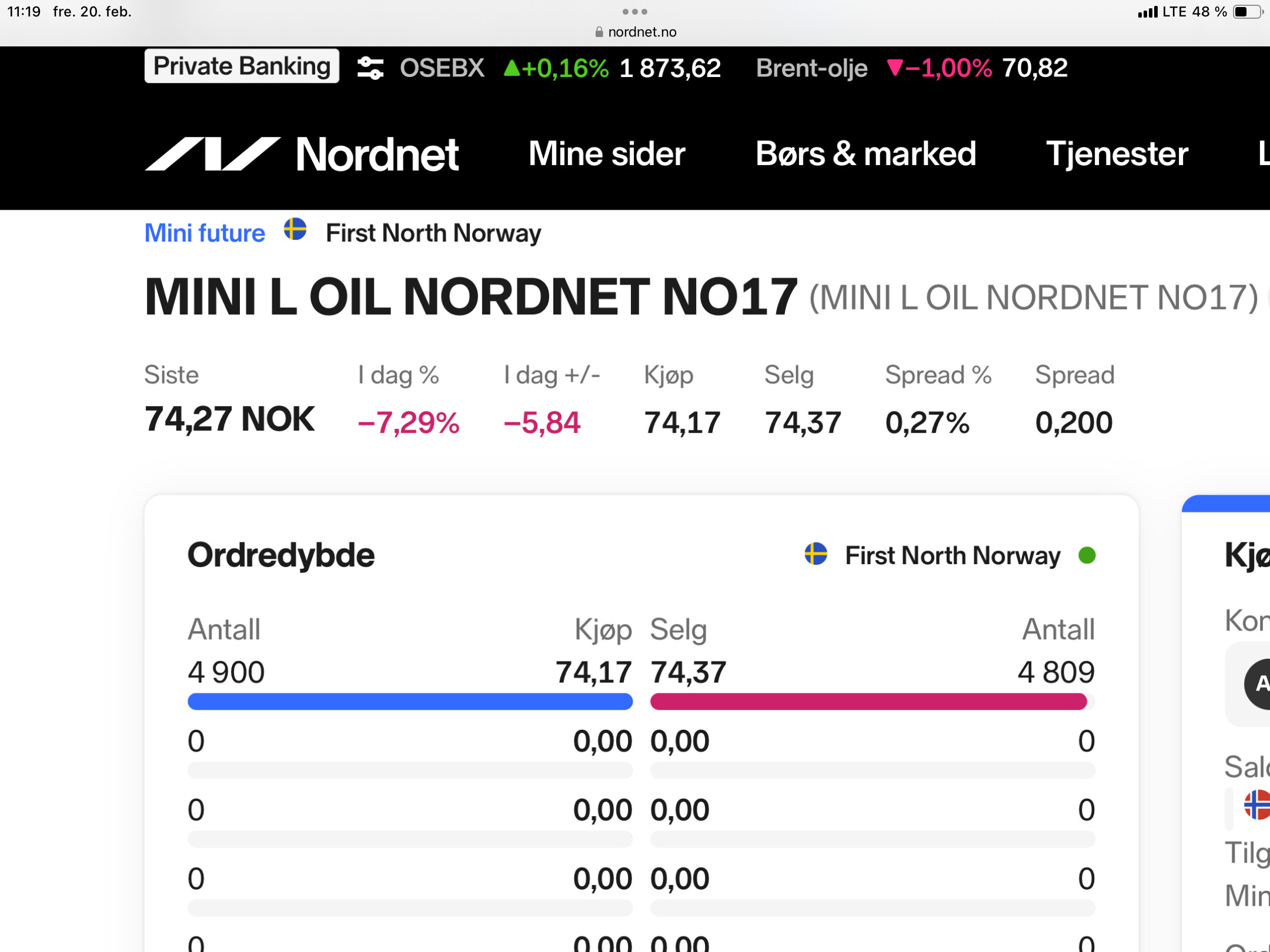The width and height of the screenshot is (1270, 952).
Task: Tap the padlock icon in address bar
Action: (x=599, y=32)
